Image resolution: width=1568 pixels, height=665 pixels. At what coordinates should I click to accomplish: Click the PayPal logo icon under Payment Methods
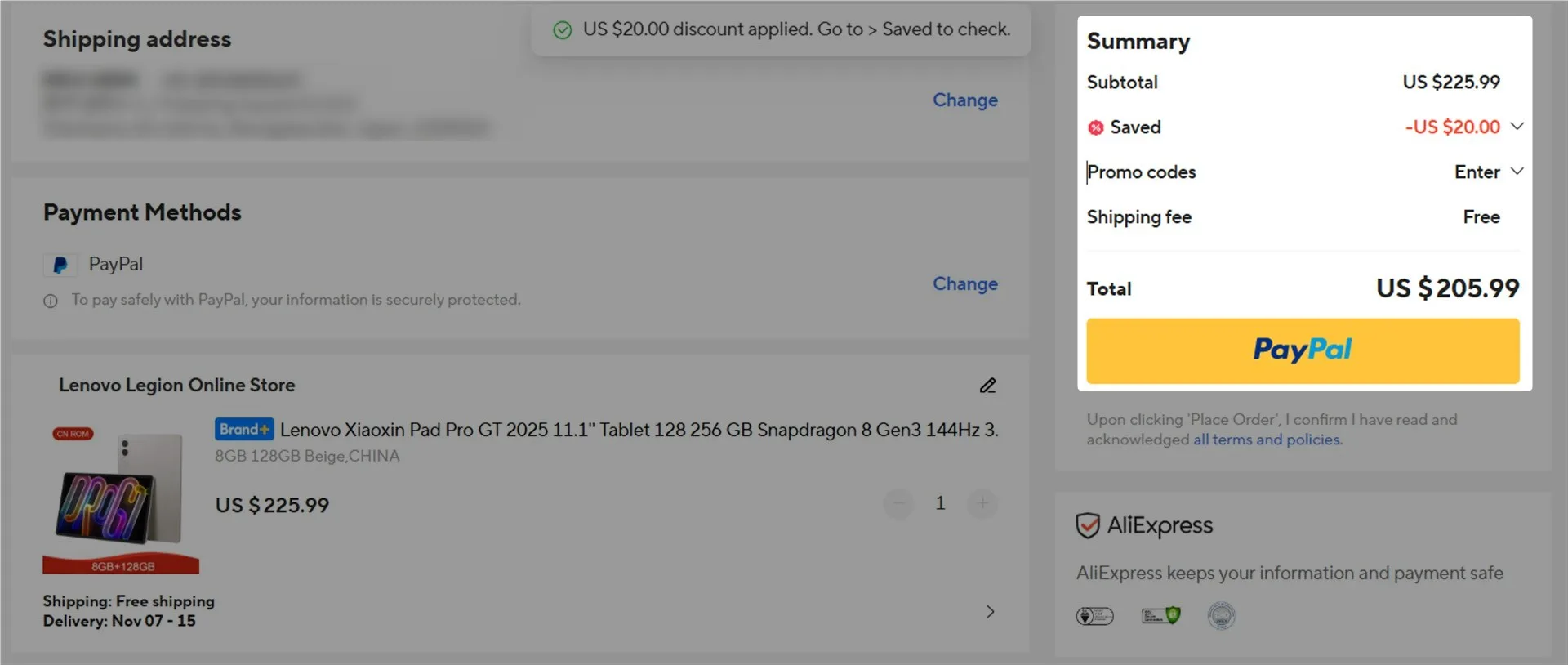60,265
